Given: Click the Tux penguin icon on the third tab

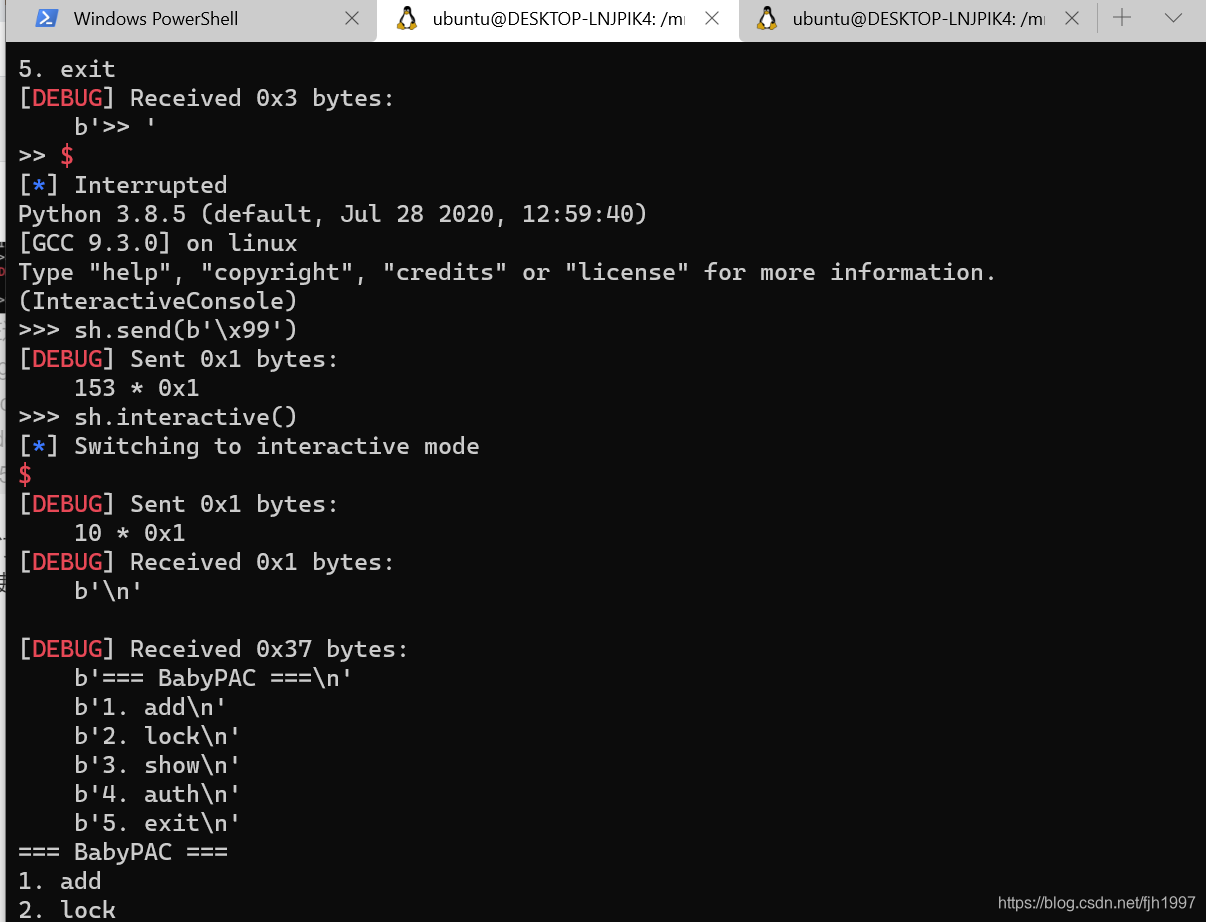Looking at the screenshot, I should point(767,18).
